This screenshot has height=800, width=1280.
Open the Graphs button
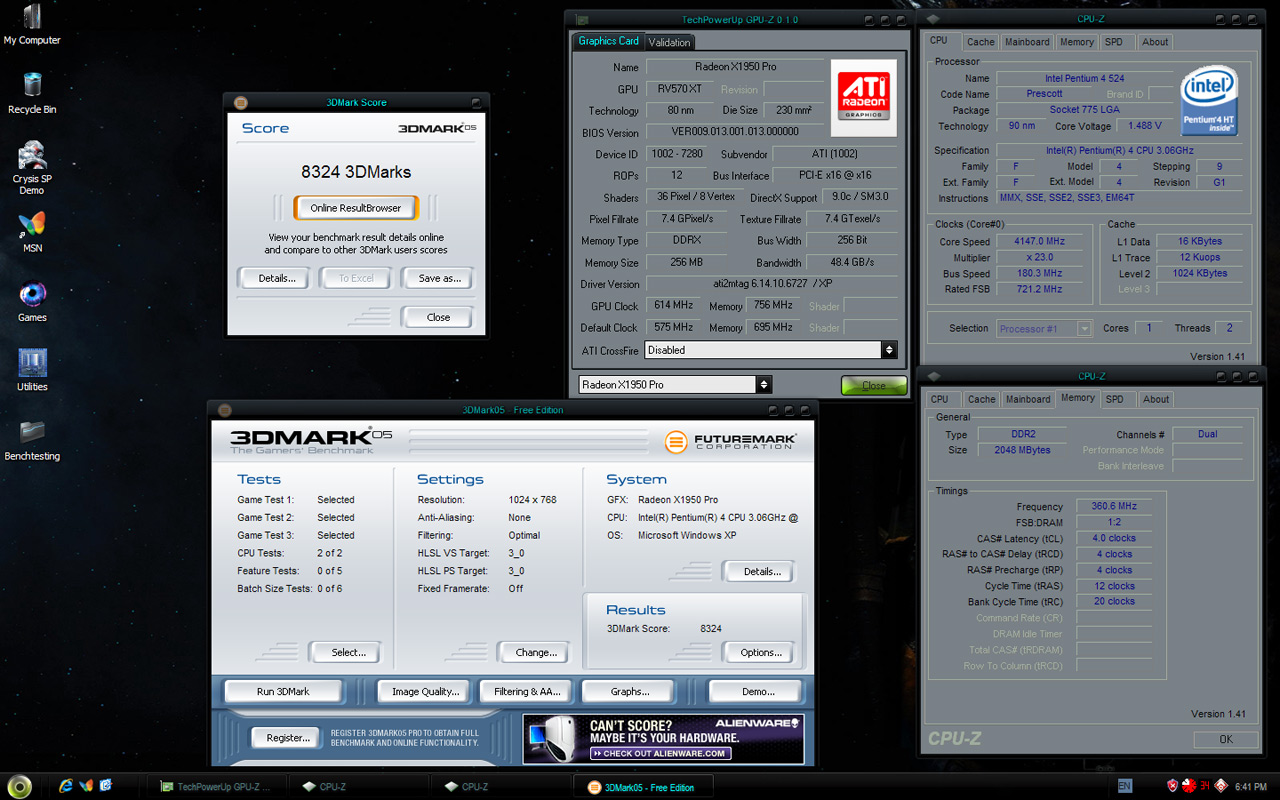pos(630,691)
